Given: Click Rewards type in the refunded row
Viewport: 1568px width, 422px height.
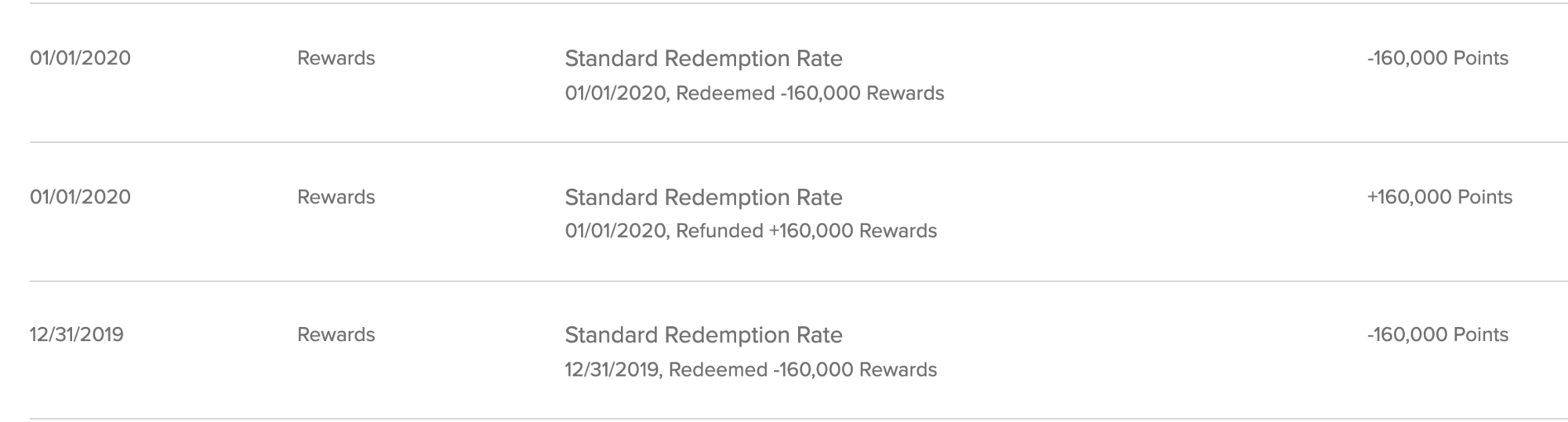Looking at the screenshot, I should [x=336, y=197].
